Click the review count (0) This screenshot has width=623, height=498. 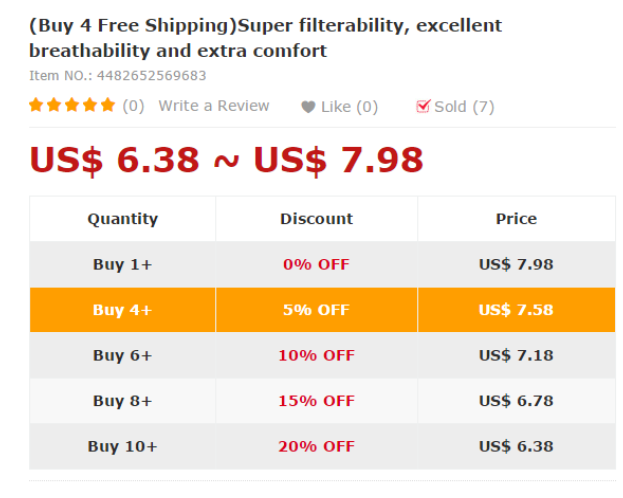click(x=133, y=106)
